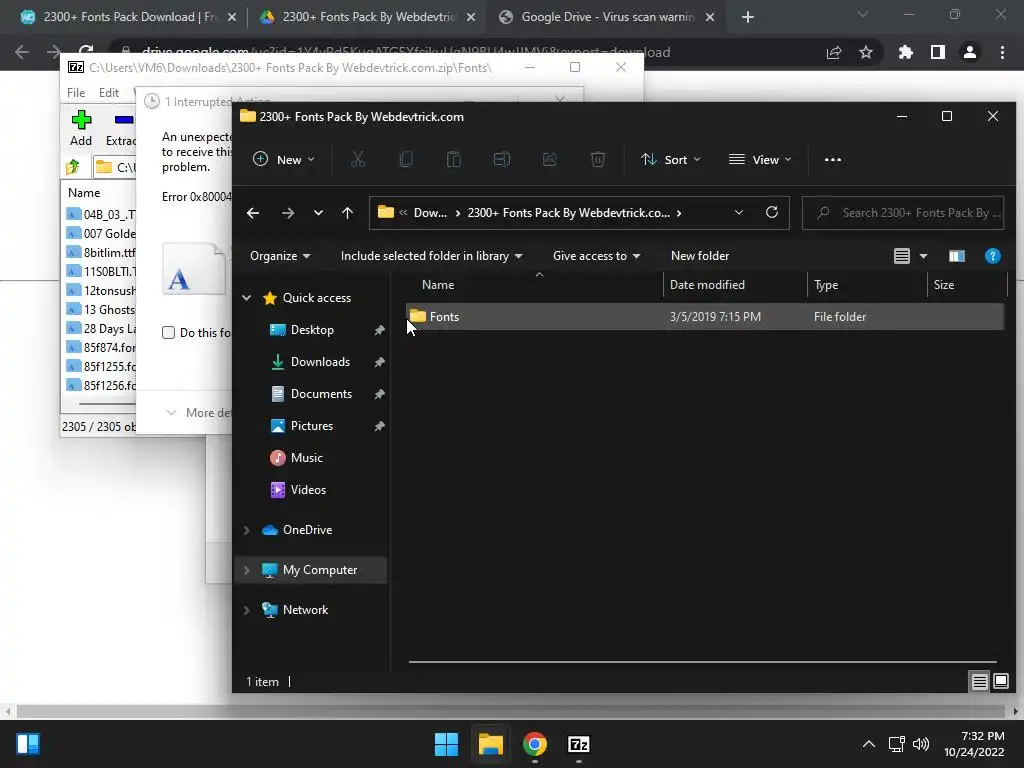Click Chrome extensions puzzle icon

(905, 52)
